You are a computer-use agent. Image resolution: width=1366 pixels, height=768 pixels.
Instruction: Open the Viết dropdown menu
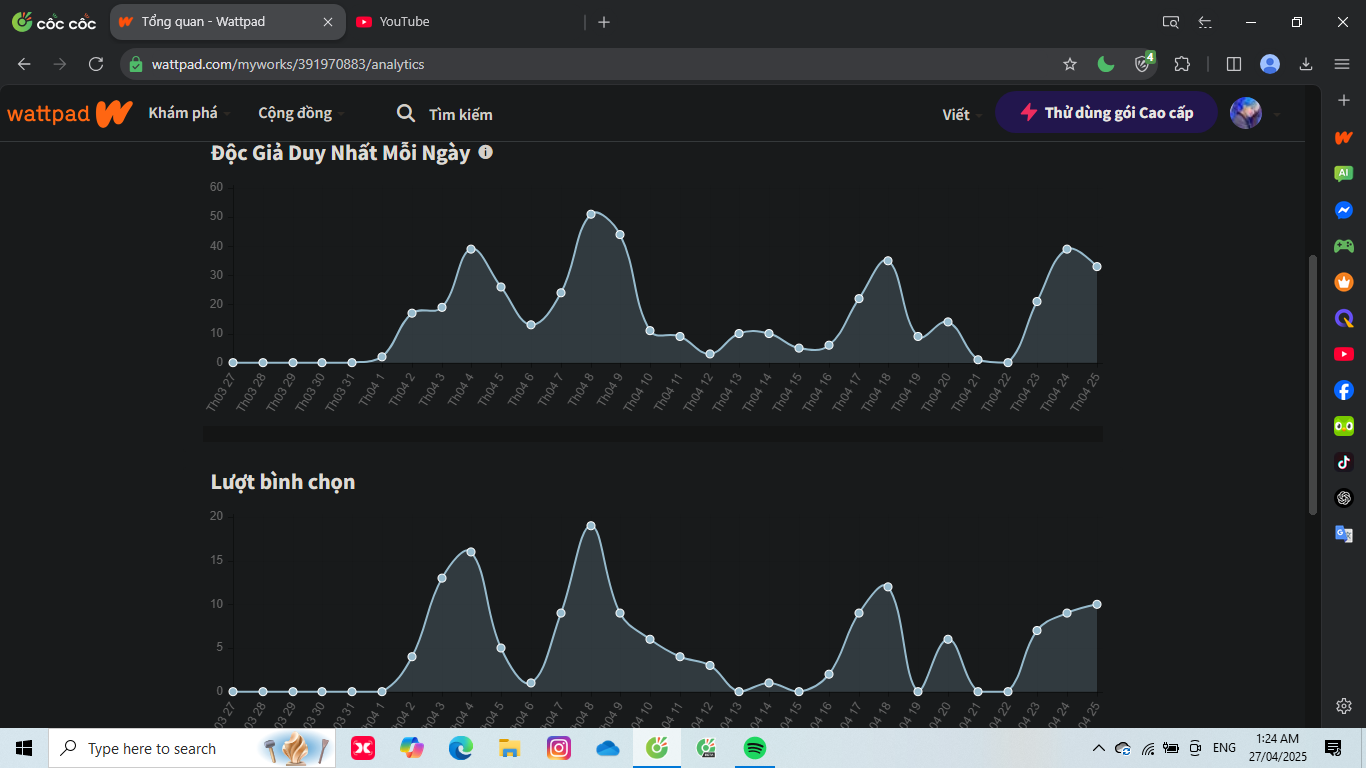pyautogui.click(x=961, y=114)
